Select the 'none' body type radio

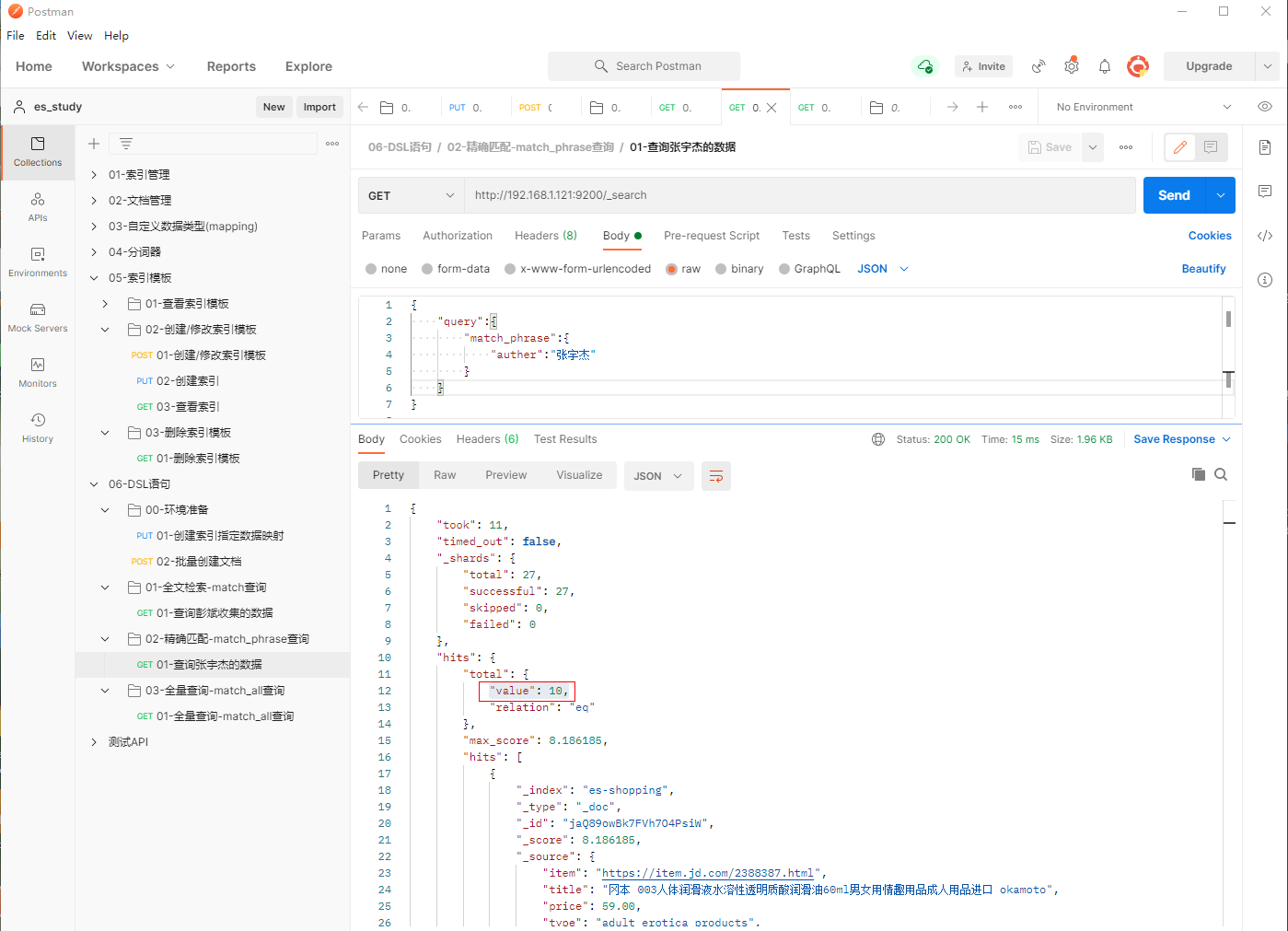coord(371,269)
